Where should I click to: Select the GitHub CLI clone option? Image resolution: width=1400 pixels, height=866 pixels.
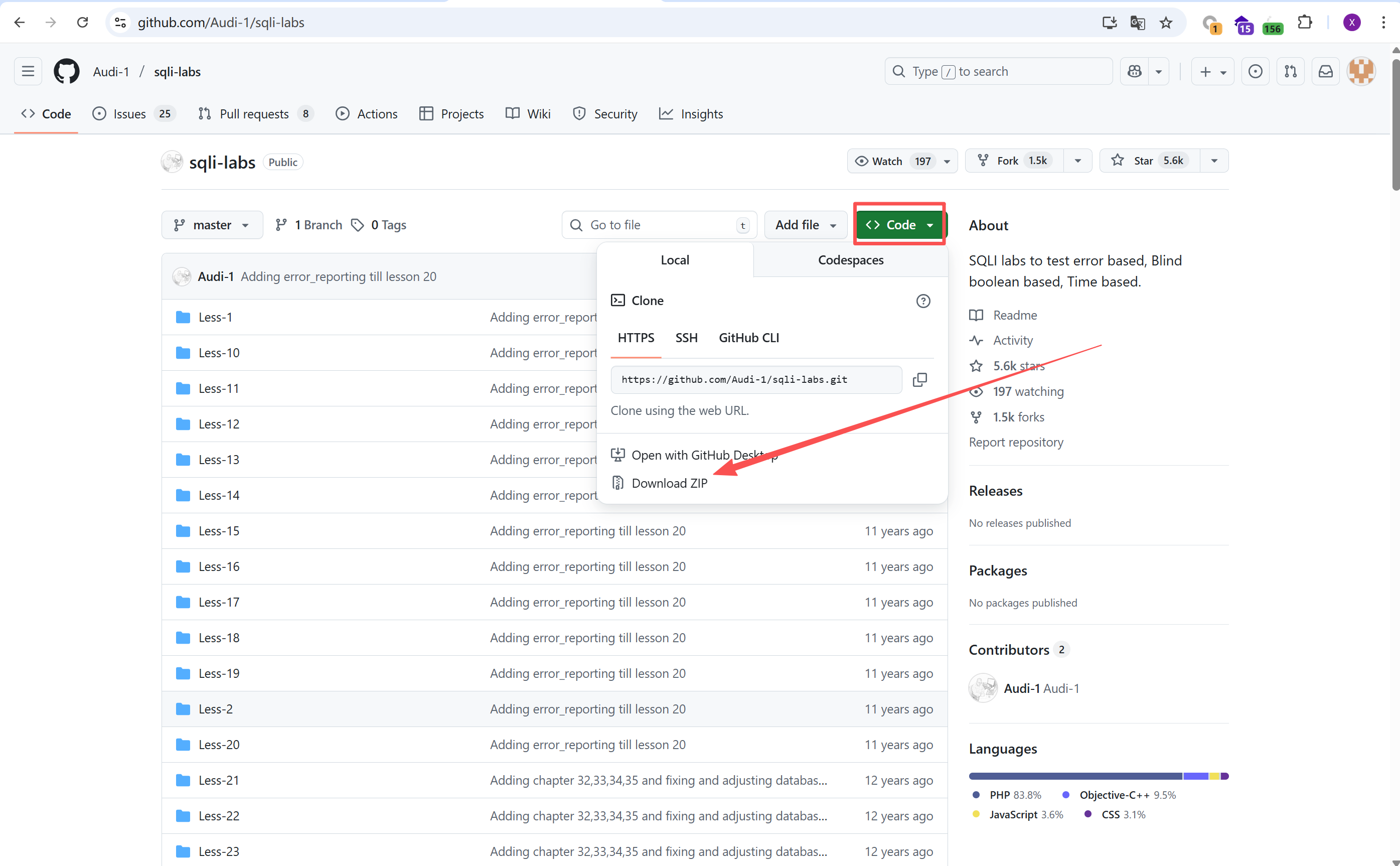tap(748, 338)
